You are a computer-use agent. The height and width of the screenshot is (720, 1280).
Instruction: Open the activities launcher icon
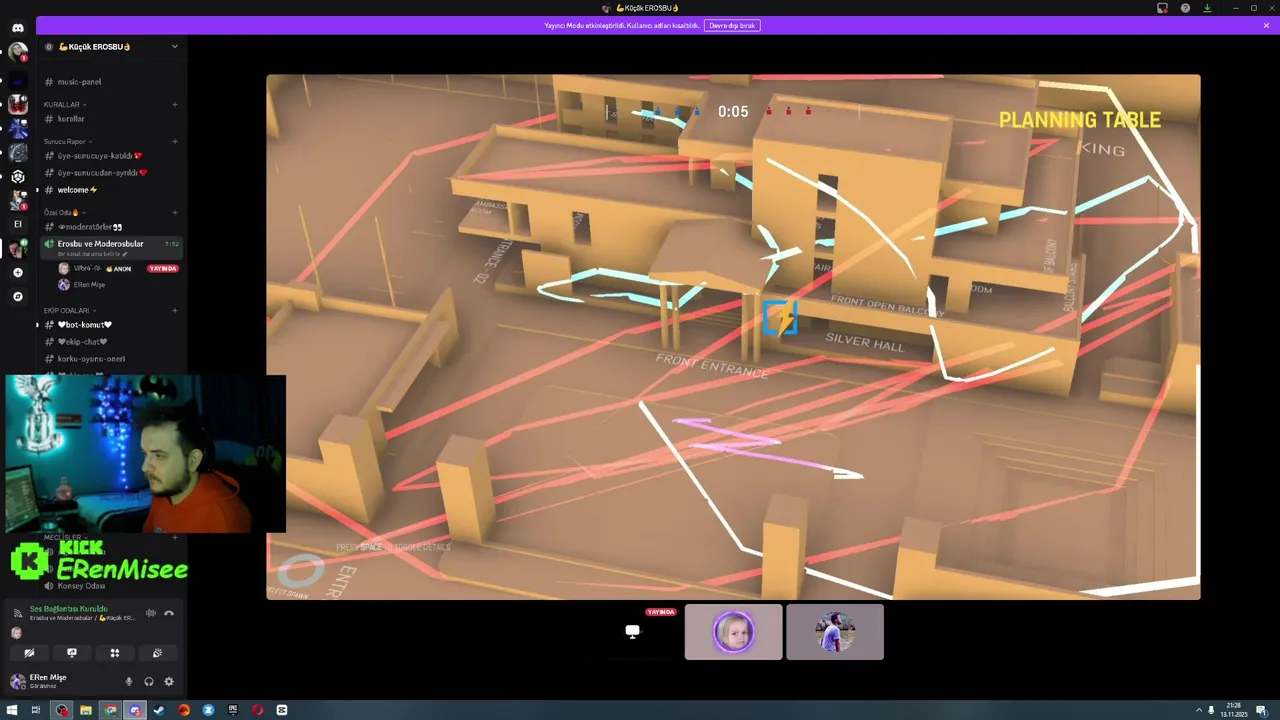(115, 653)
